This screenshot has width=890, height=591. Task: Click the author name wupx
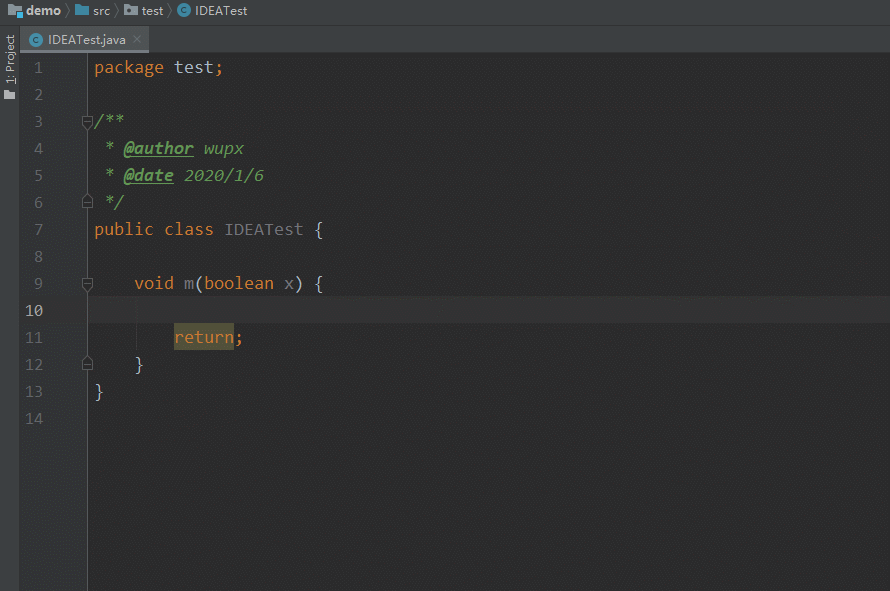point(224,149)
